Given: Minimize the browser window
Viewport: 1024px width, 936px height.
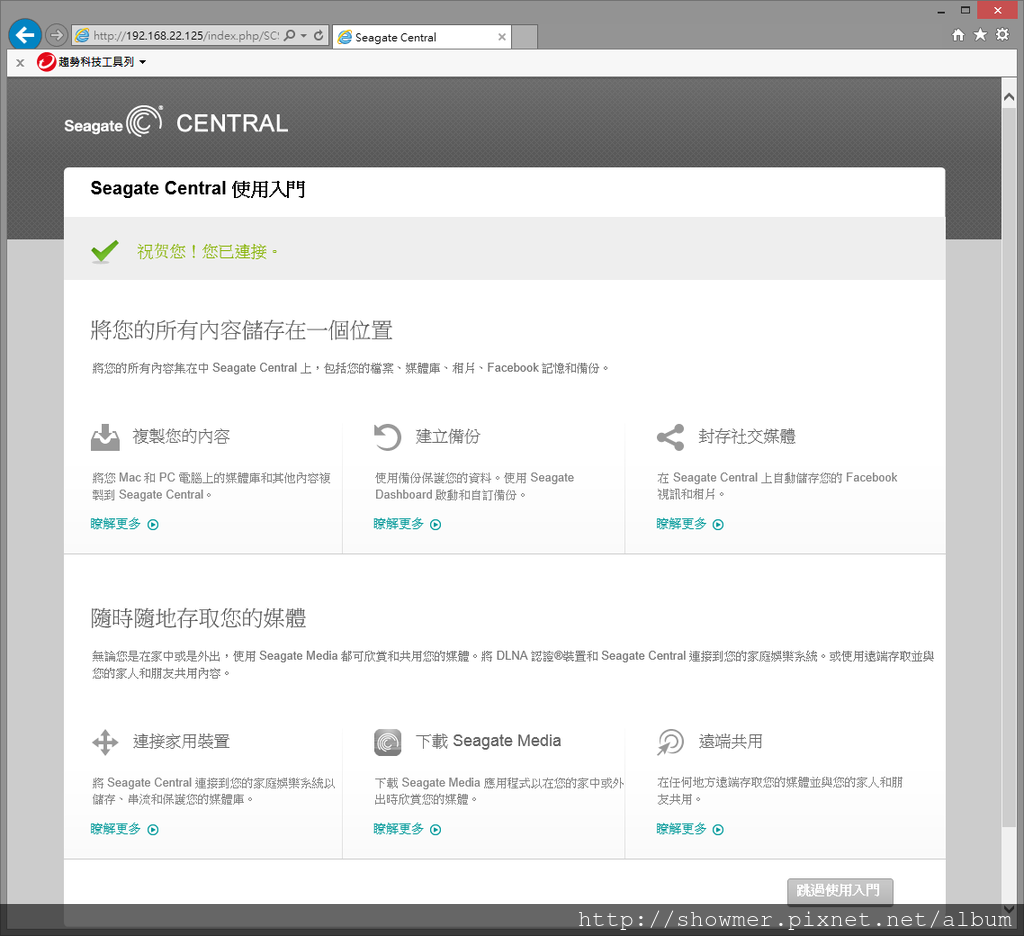Looking at the screenshot, I should 941,10.
